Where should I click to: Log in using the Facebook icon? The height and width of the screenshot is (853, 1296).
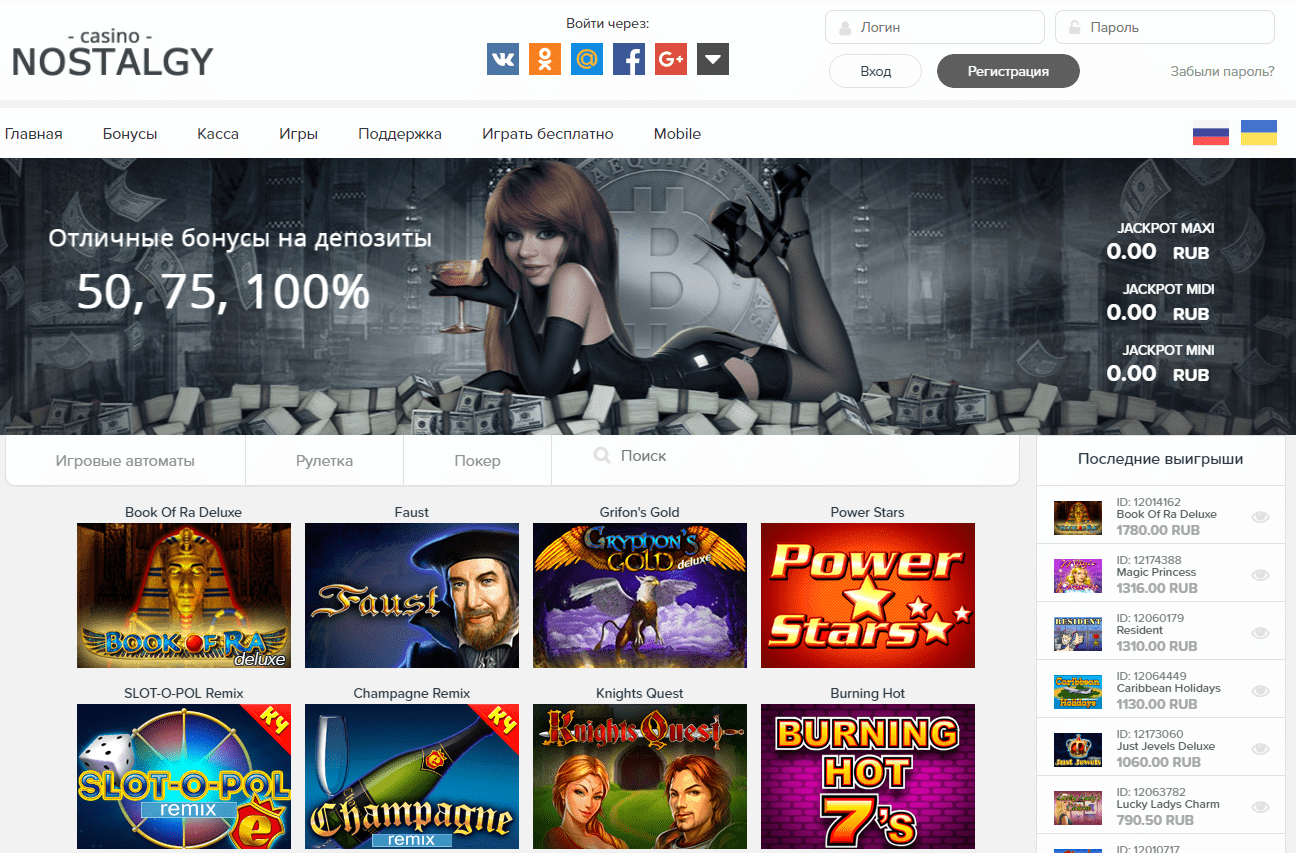click(629, 59)
